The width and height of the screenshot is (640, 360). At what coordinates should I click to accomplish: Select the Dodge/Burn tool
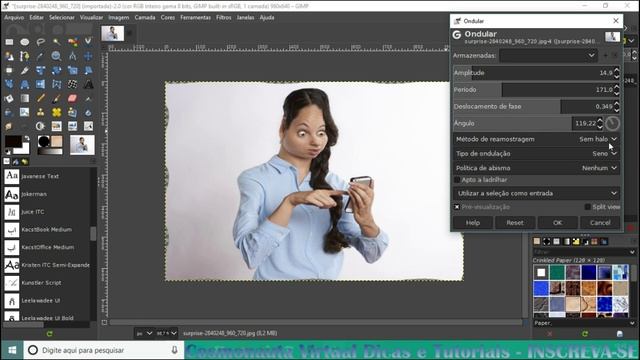40,126
